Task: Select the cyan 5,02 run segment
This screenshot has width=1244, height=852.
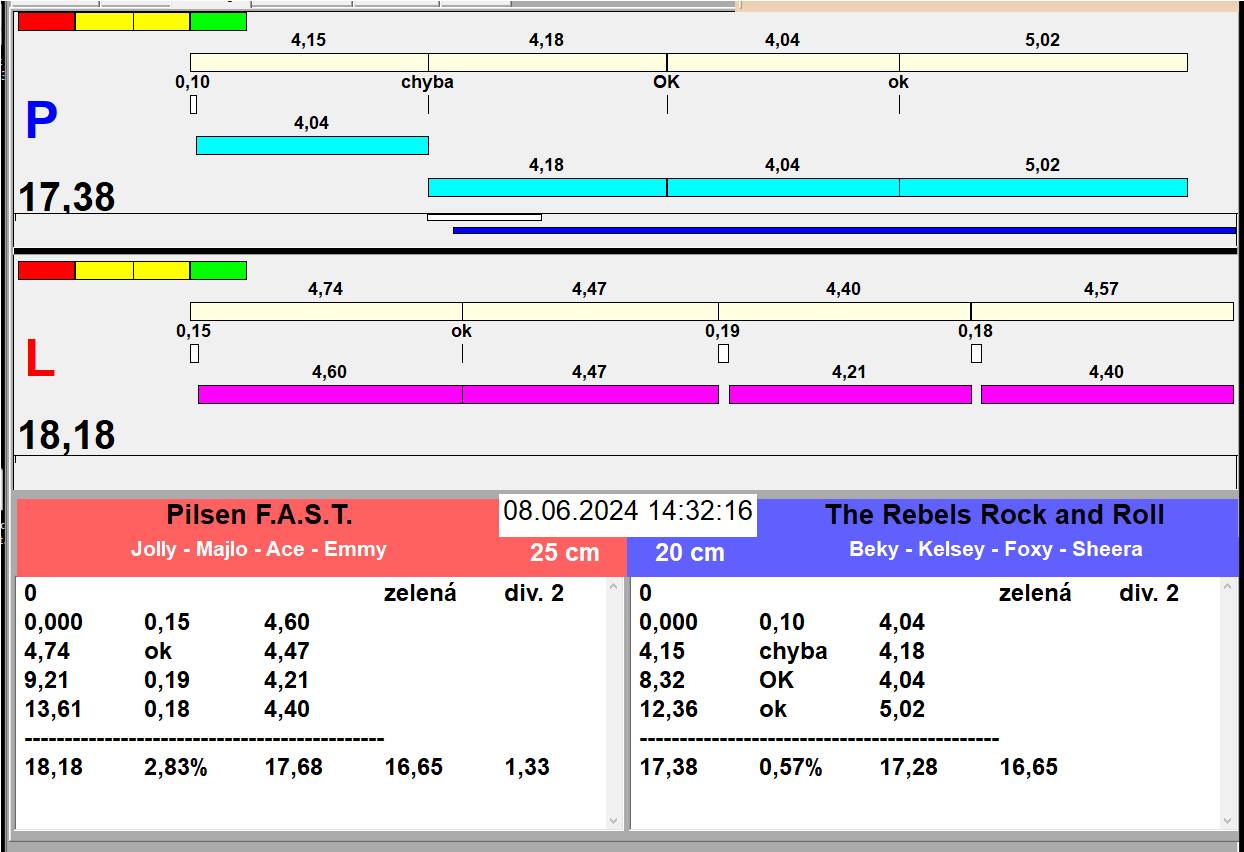Action: pos(1042,187)
